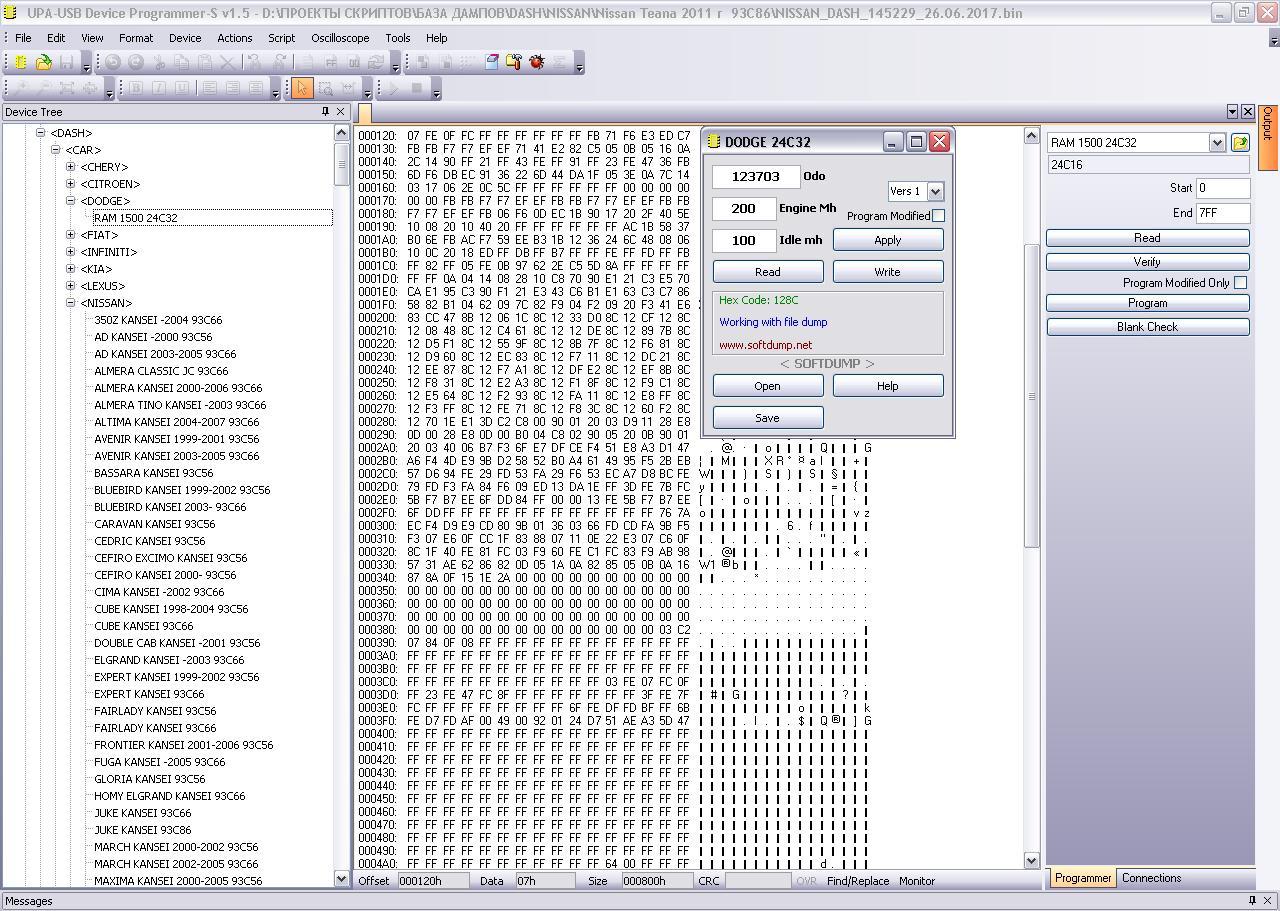The image size is (1280, 911).
Task: Expand the <CHERY> tree node
Action: [71, 167]
